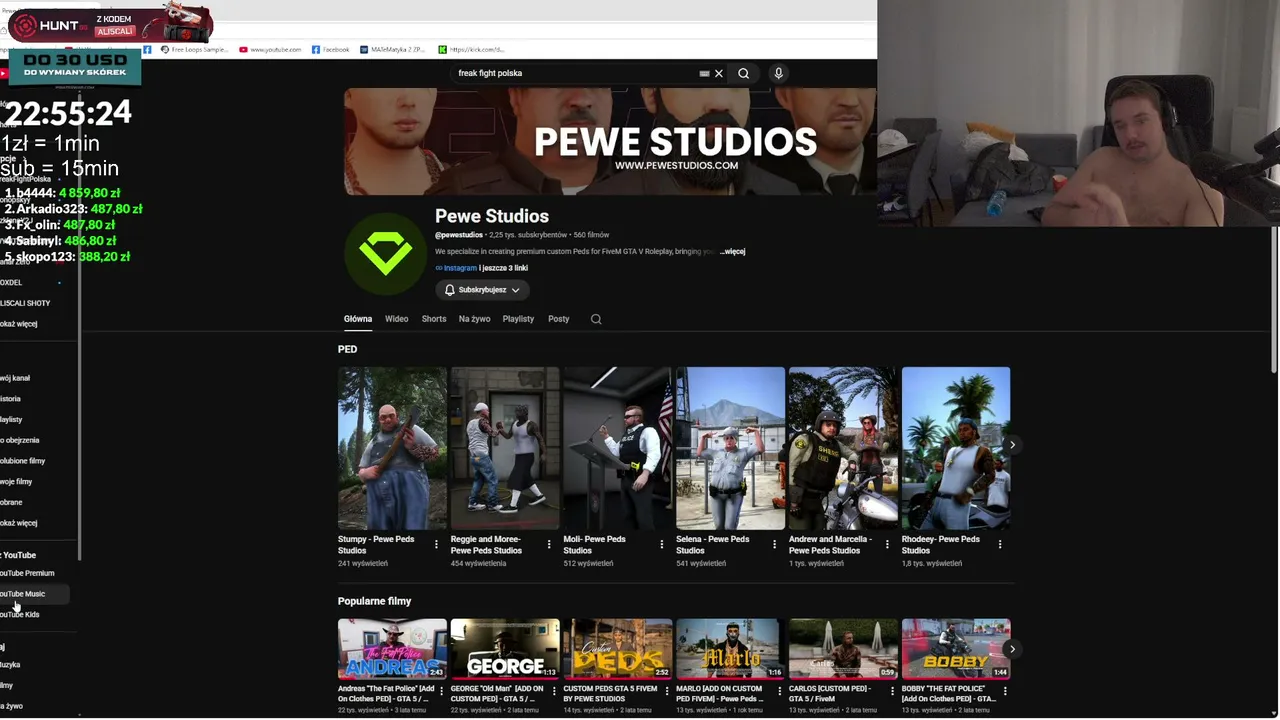The width and height of the screenshot is (1280, 720).
Task: Open more options for the Stumpy video
Action: tap(436, 545)
